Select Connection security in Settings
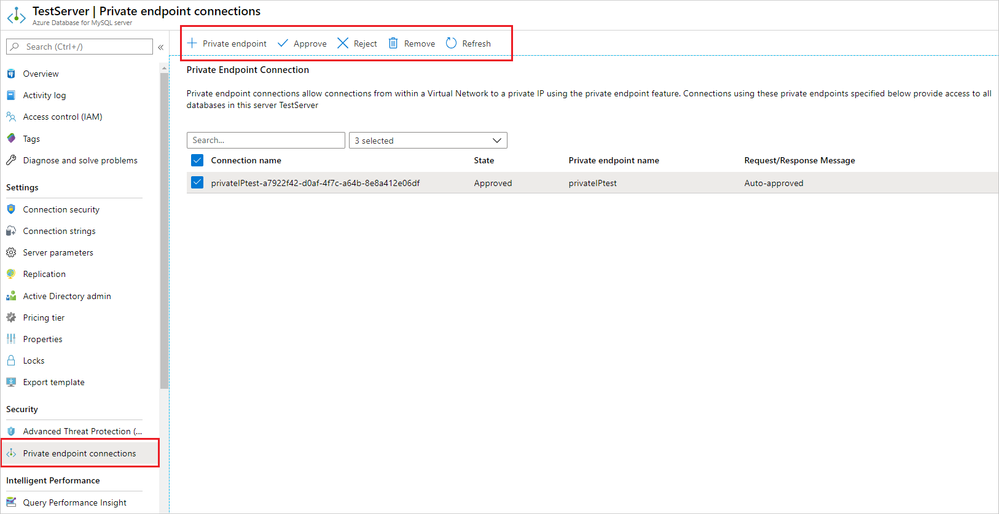999x514 pixels. pyautogui.click(x=61, y=210)
